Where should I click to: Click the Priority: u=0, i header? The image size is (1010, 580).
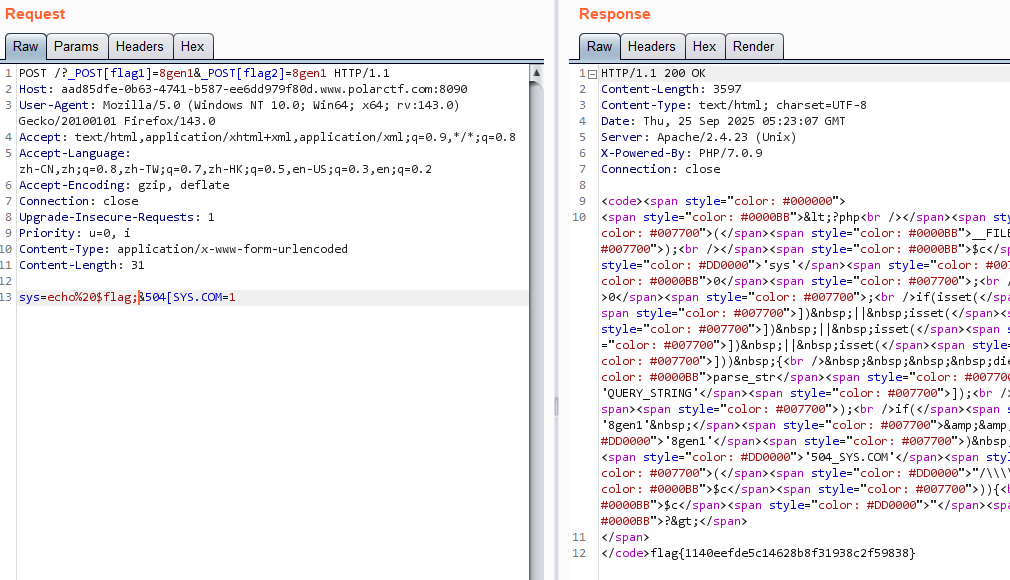point(75,234)
